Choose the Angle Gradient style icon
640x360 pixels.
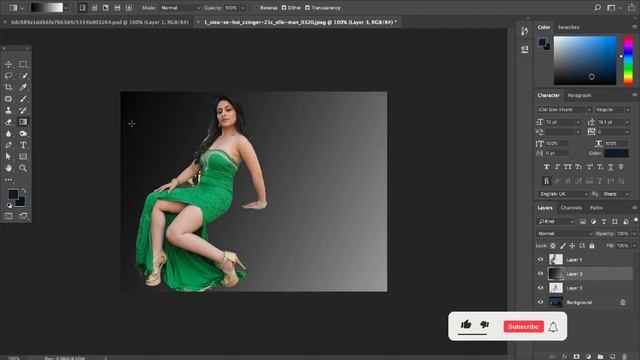click(x=105, y=8)
